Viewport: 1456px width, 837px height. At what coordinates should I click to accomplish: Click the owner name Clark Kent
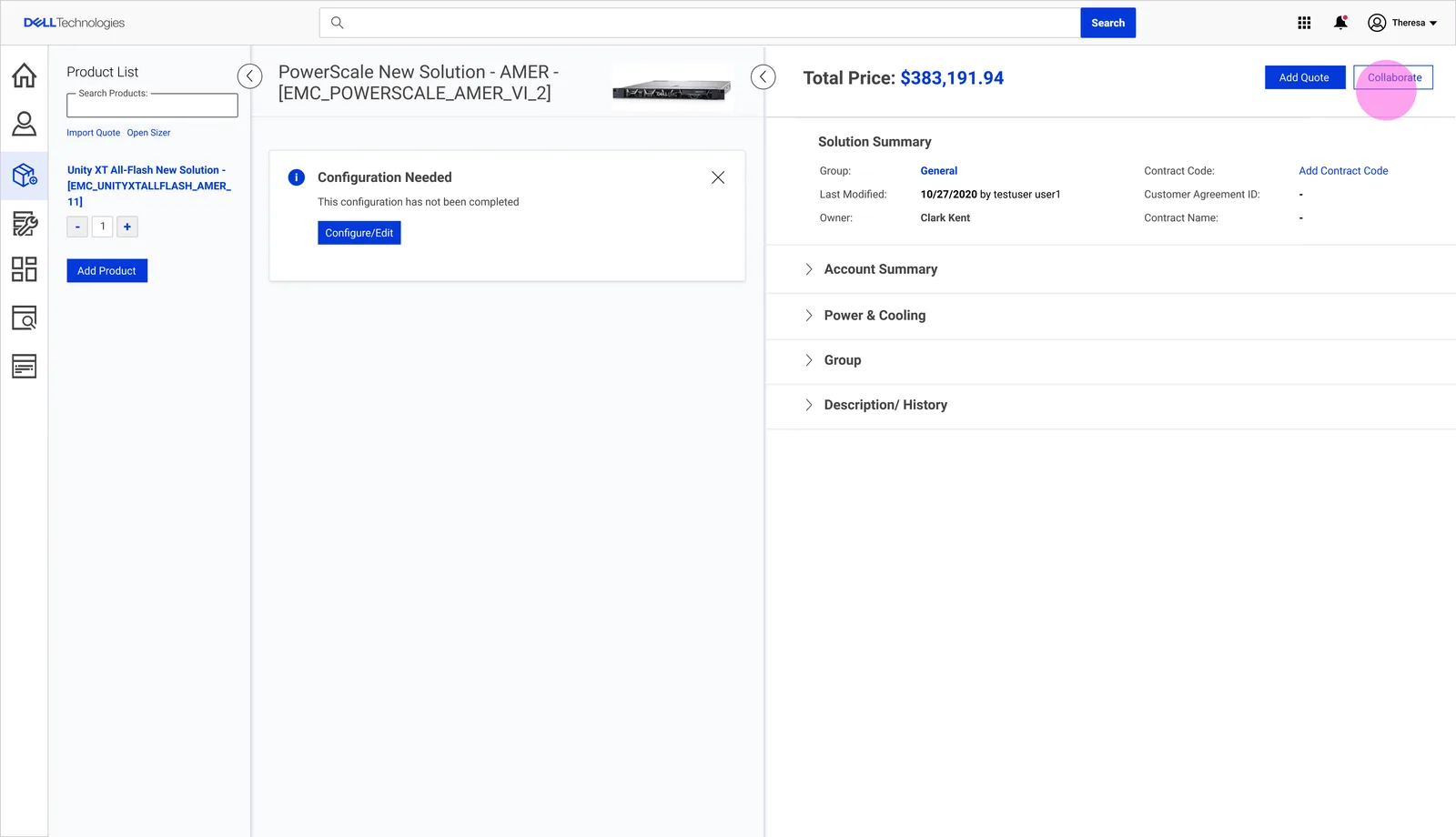[x=945, y=218]
